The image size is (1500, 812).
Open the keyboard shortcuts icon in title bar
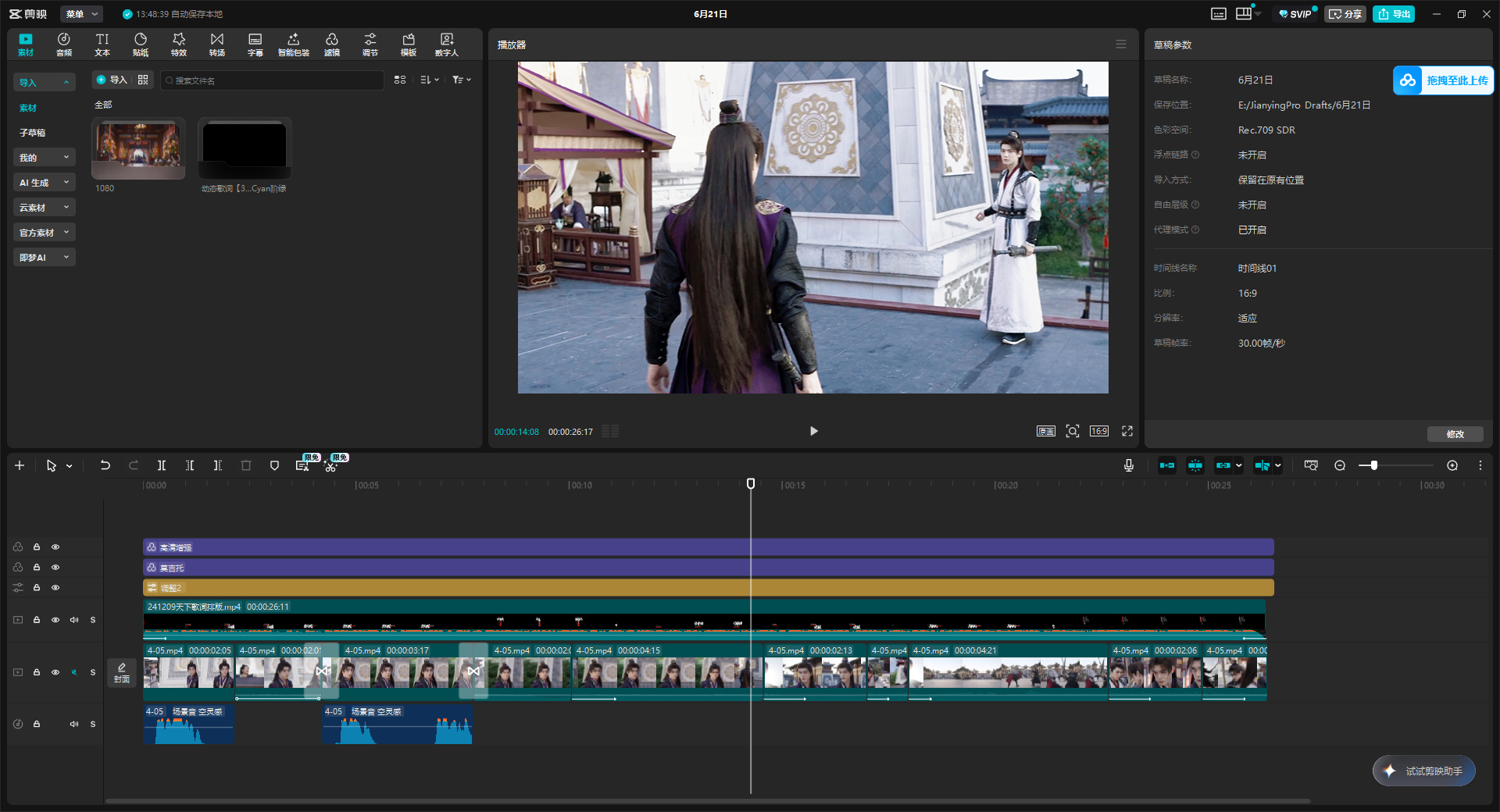click(1219, 14)
